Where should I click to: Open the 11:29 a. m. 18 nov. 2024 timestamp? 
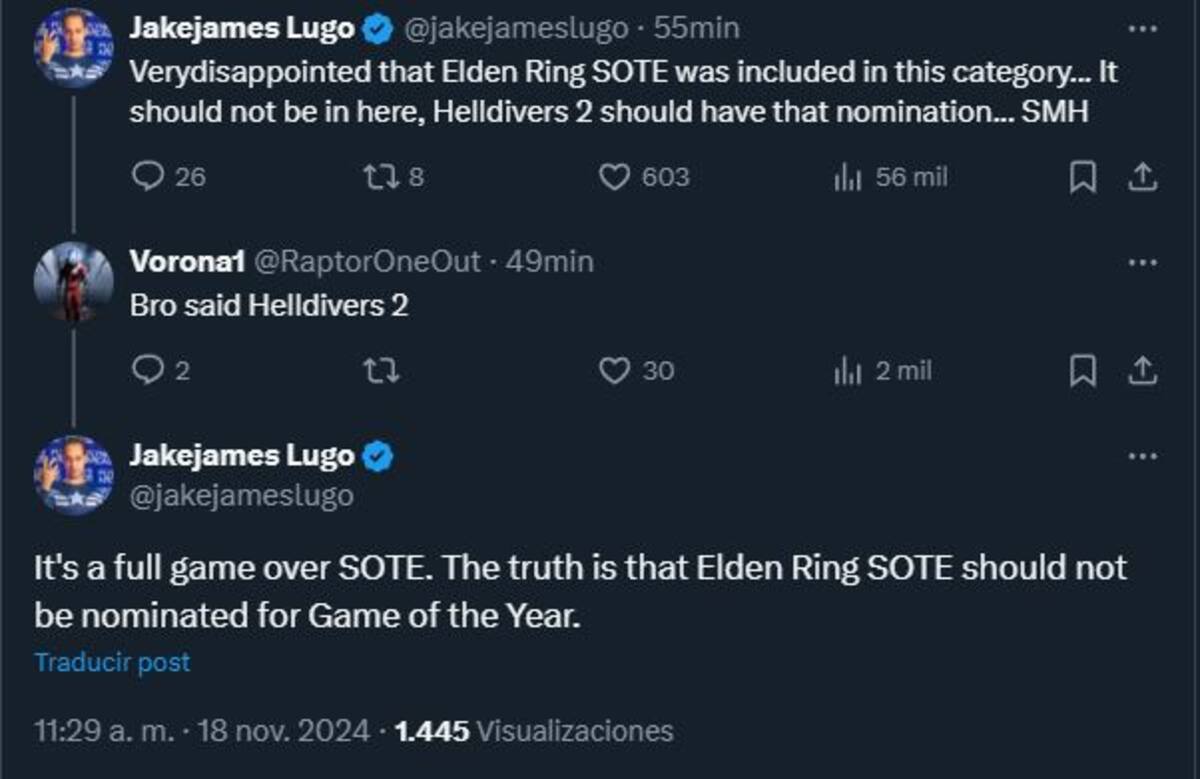click(202, 731)
